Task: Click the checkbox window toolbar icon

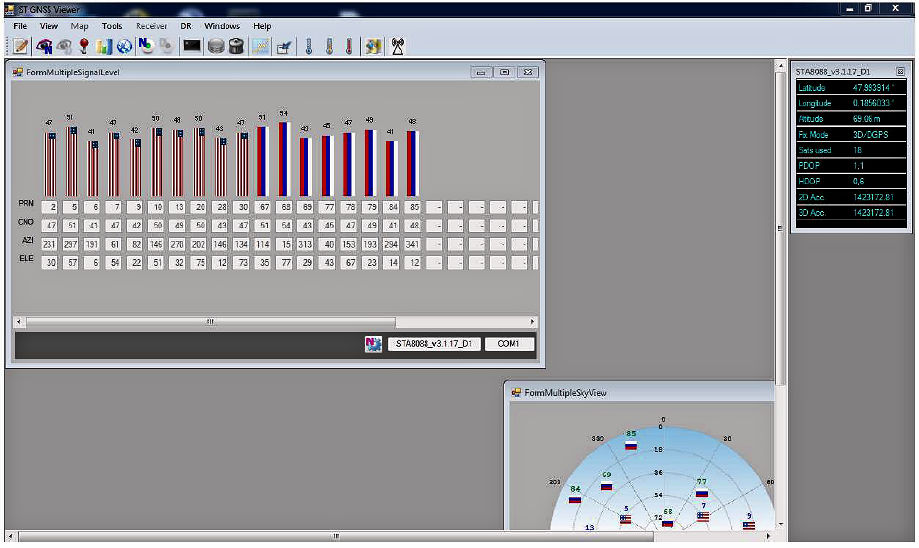Action: 283,46
